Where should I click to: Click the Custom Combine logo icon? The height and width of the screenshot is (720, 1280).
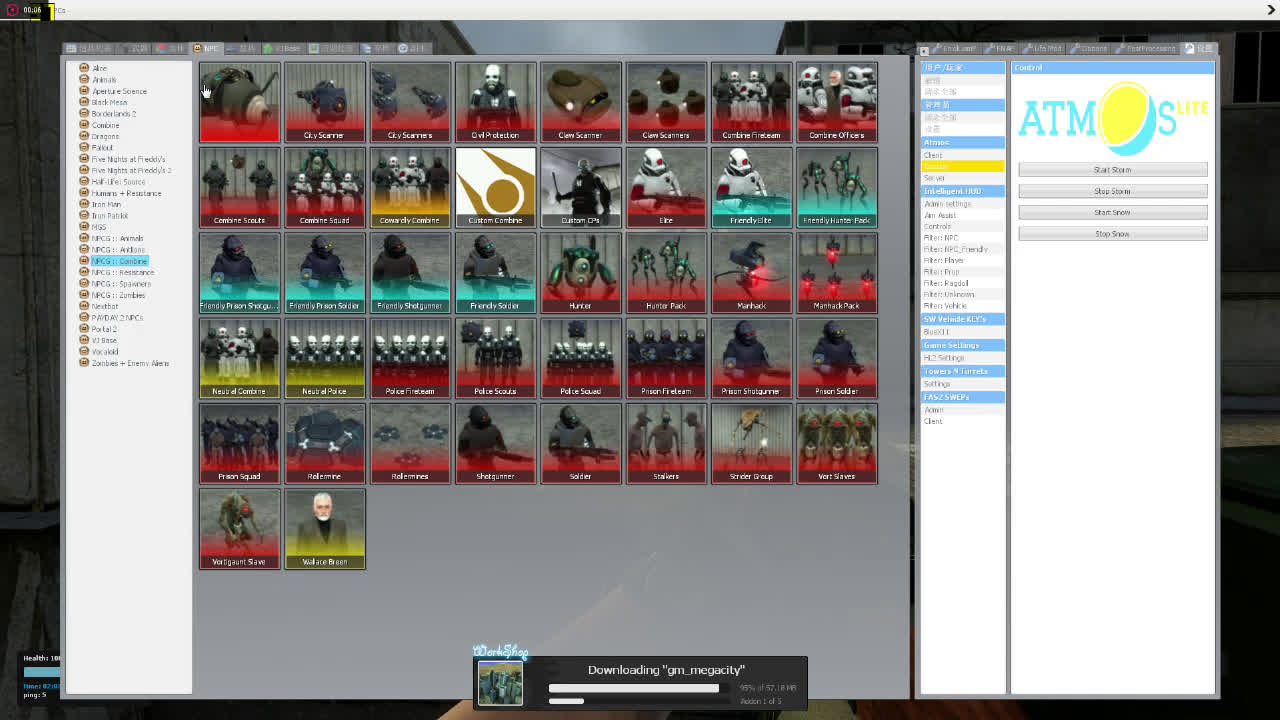click(x=495, y=187)
